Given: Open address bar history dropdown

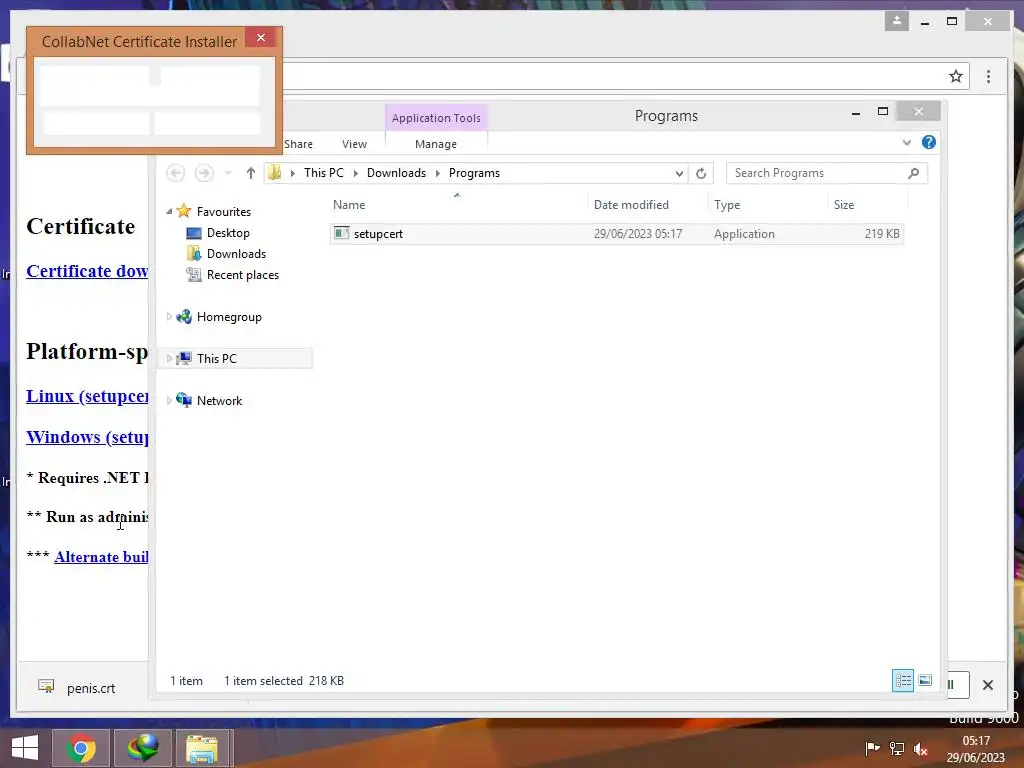Looking at the screenshot, I should pos(679,173).
